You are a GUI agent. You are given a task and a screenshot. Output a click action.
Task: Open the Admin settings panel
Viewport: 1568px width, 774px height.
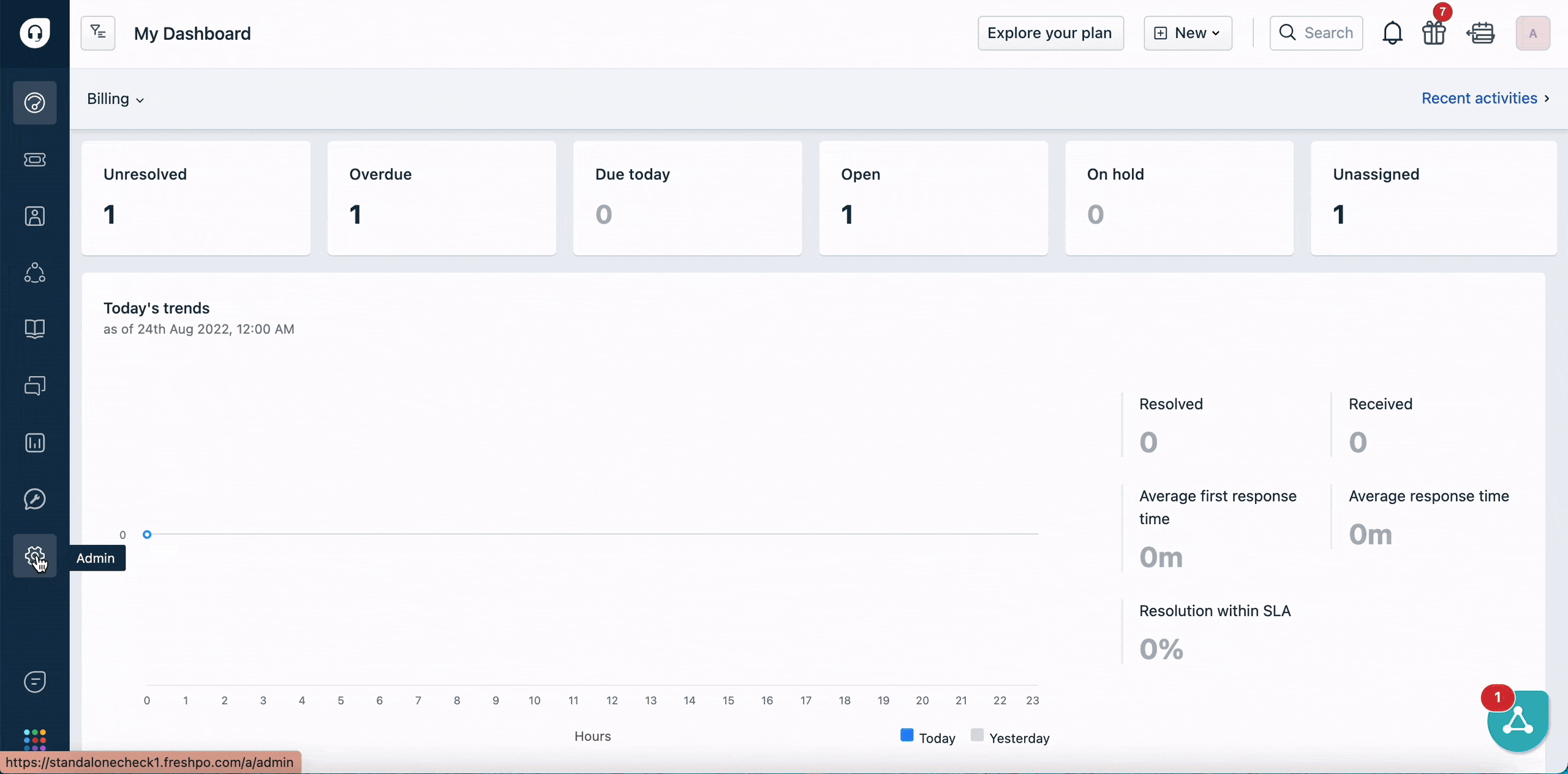(x=35, y=557)
